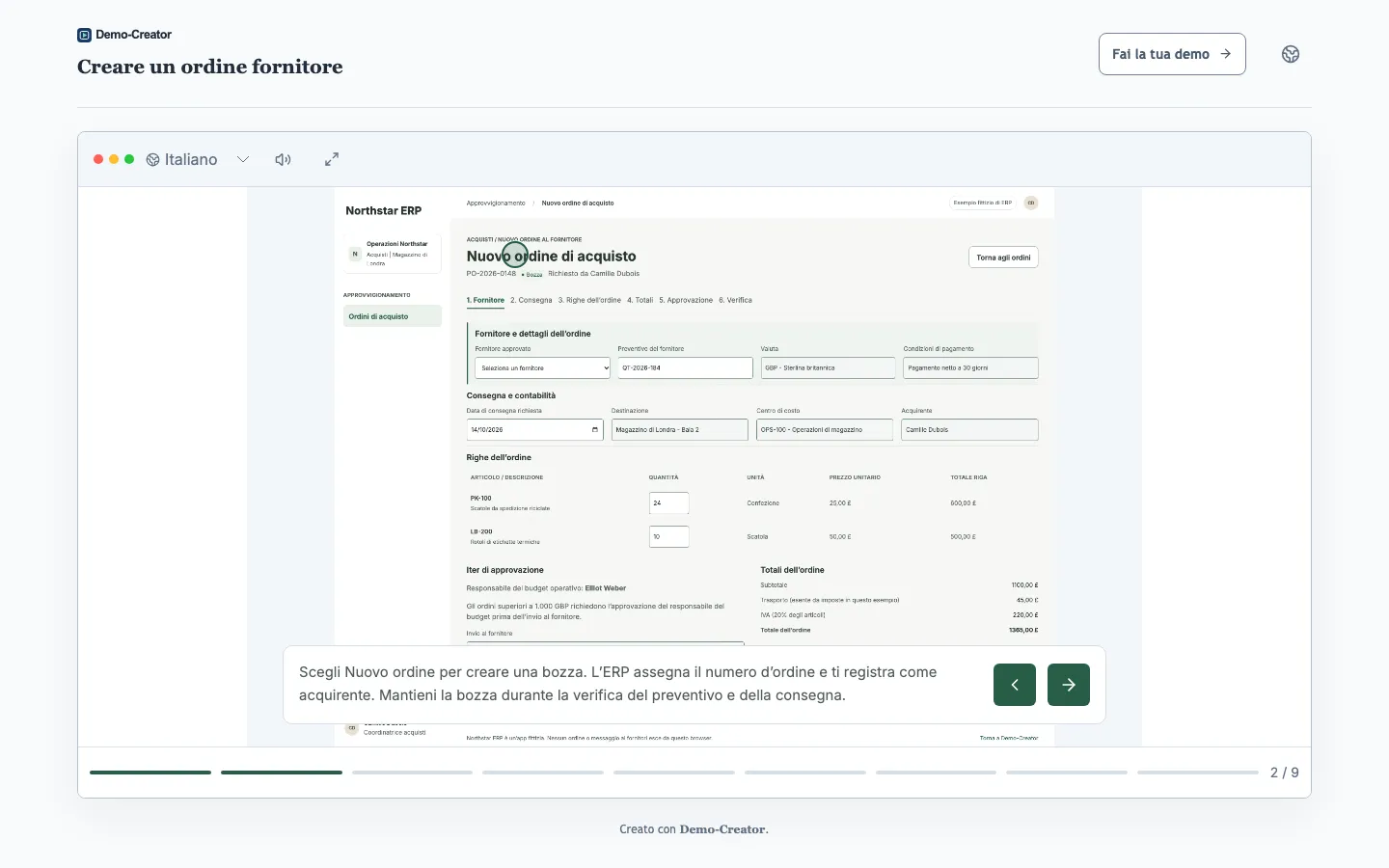The image size is (1389, 868).
Task: Click the supplier quote field QT-2026-184
Action: coord(685,367)
